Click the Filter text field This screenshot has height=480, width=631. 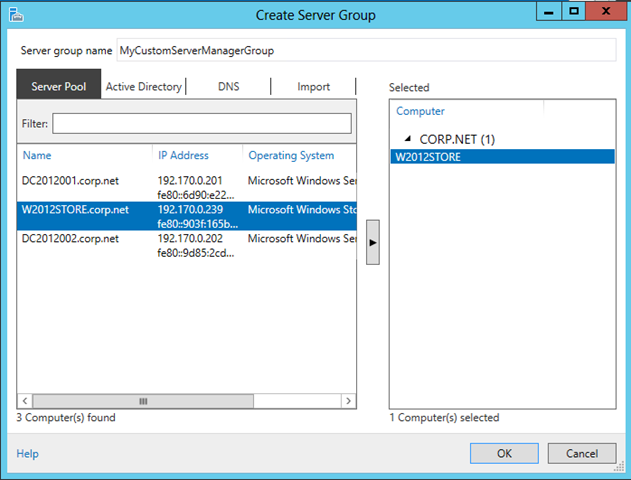tap(202, 123)
